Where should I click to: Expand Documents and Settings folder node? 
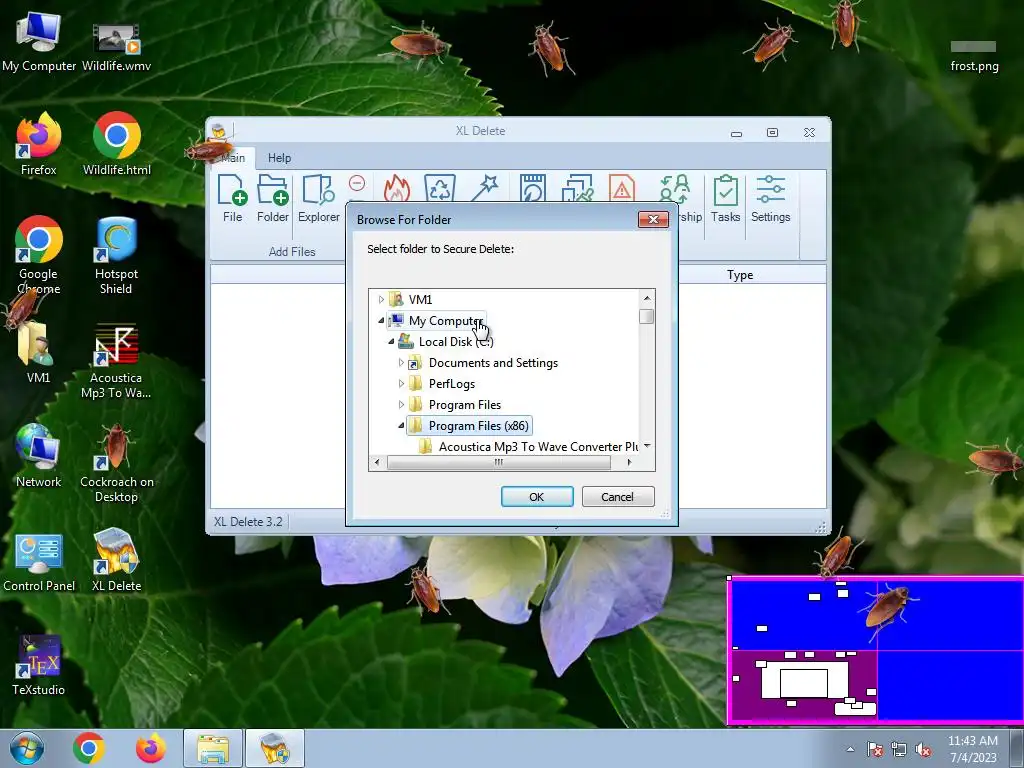pos(401,362)
